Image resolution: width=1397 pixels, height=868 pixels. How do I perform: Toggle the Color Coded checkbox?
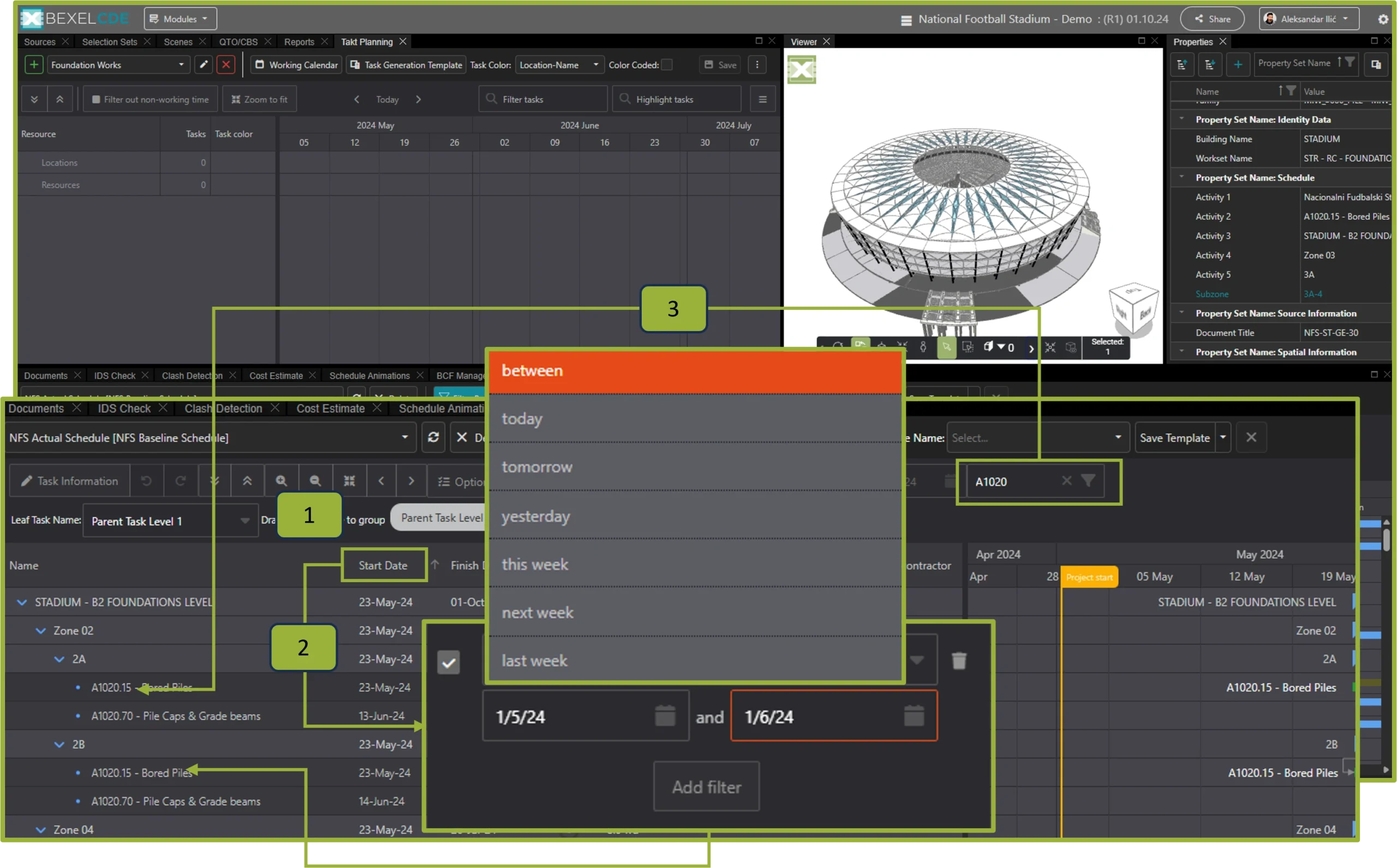667,65
